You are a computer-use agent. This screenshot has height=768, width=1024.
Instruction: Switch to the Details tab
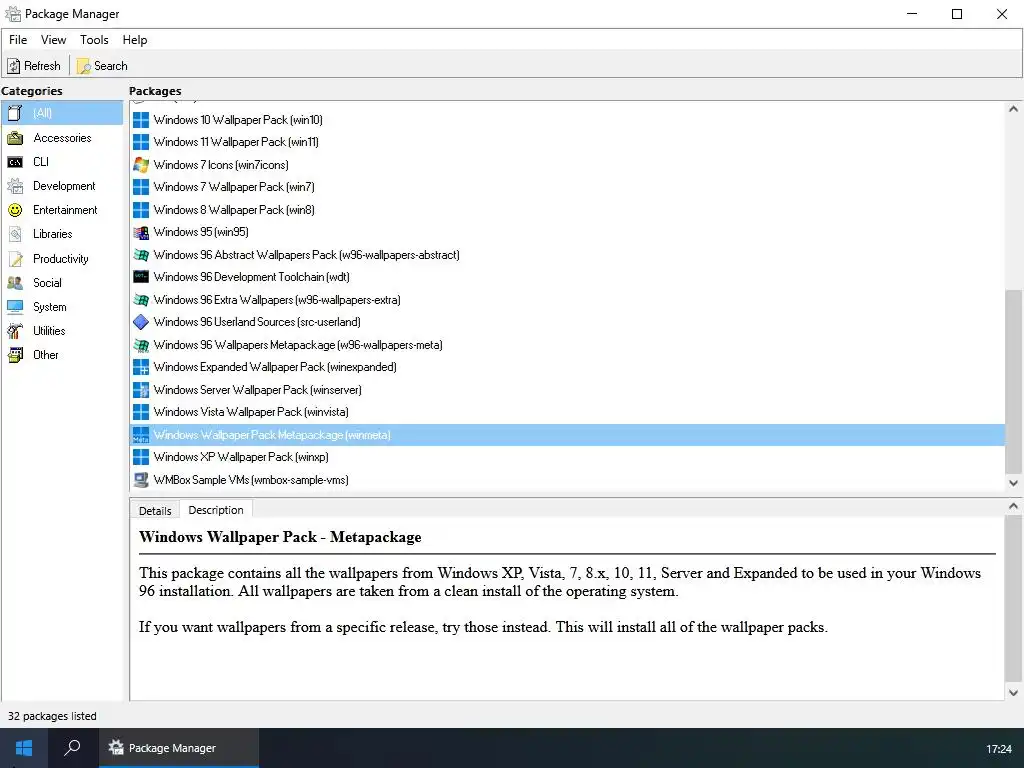(x=155, y=511)
